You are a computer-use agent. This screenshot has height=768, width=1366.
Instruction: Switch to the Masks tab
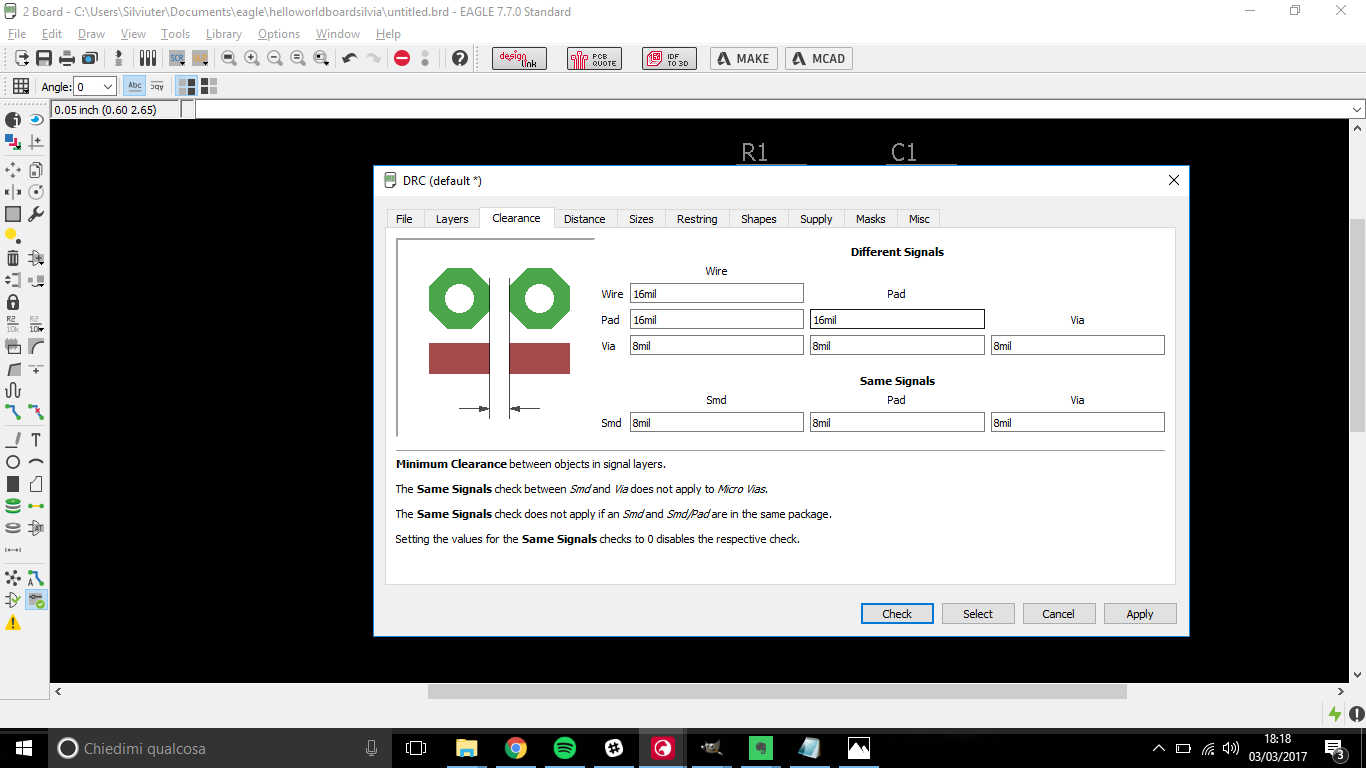click(870, 219)
